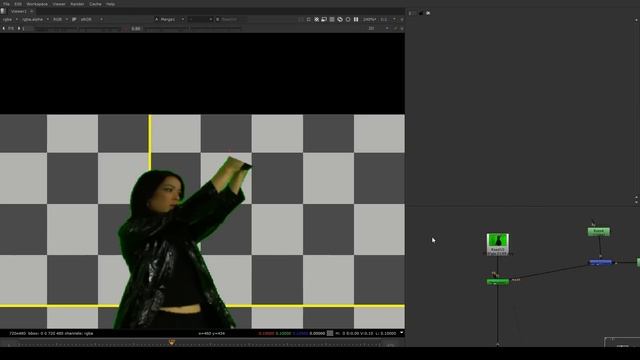Viewport: 640px width, 360px height.
Task: Click the node graph mini-map navigator
Action: tap(622, 342)
